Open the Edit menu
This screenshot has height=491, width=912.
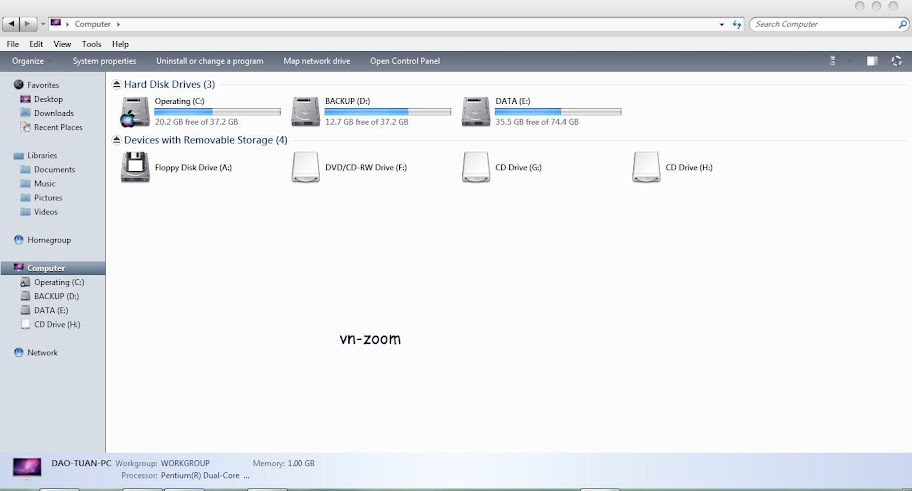click(36, 44)
